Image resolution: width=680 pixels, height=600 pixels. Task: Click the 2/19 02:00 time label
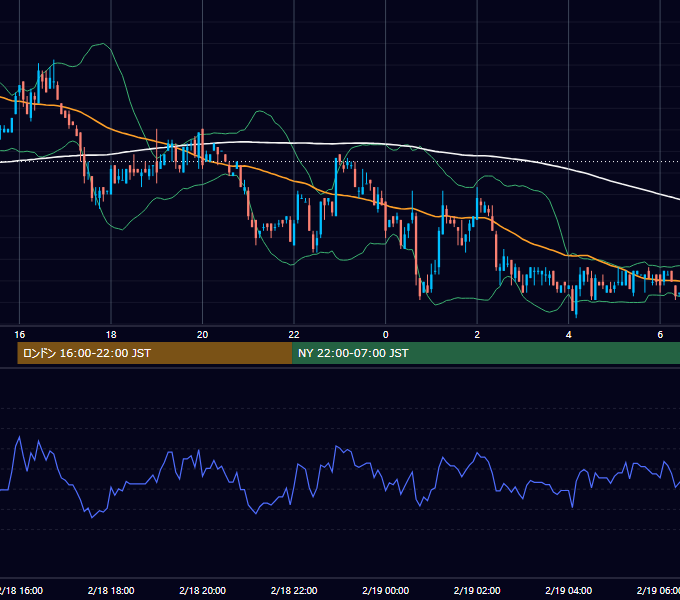tap(477, 590)
